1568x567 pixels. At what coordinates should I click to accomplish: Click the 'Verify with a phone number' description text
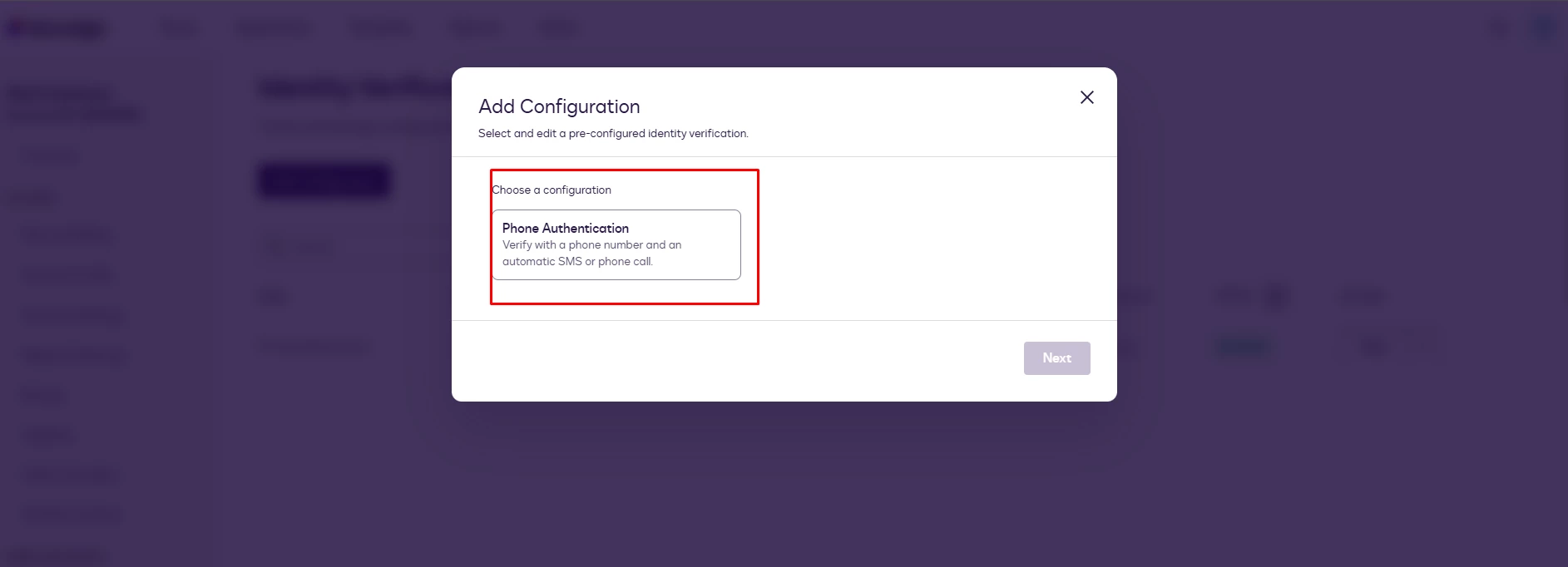[x=591, y=253]
